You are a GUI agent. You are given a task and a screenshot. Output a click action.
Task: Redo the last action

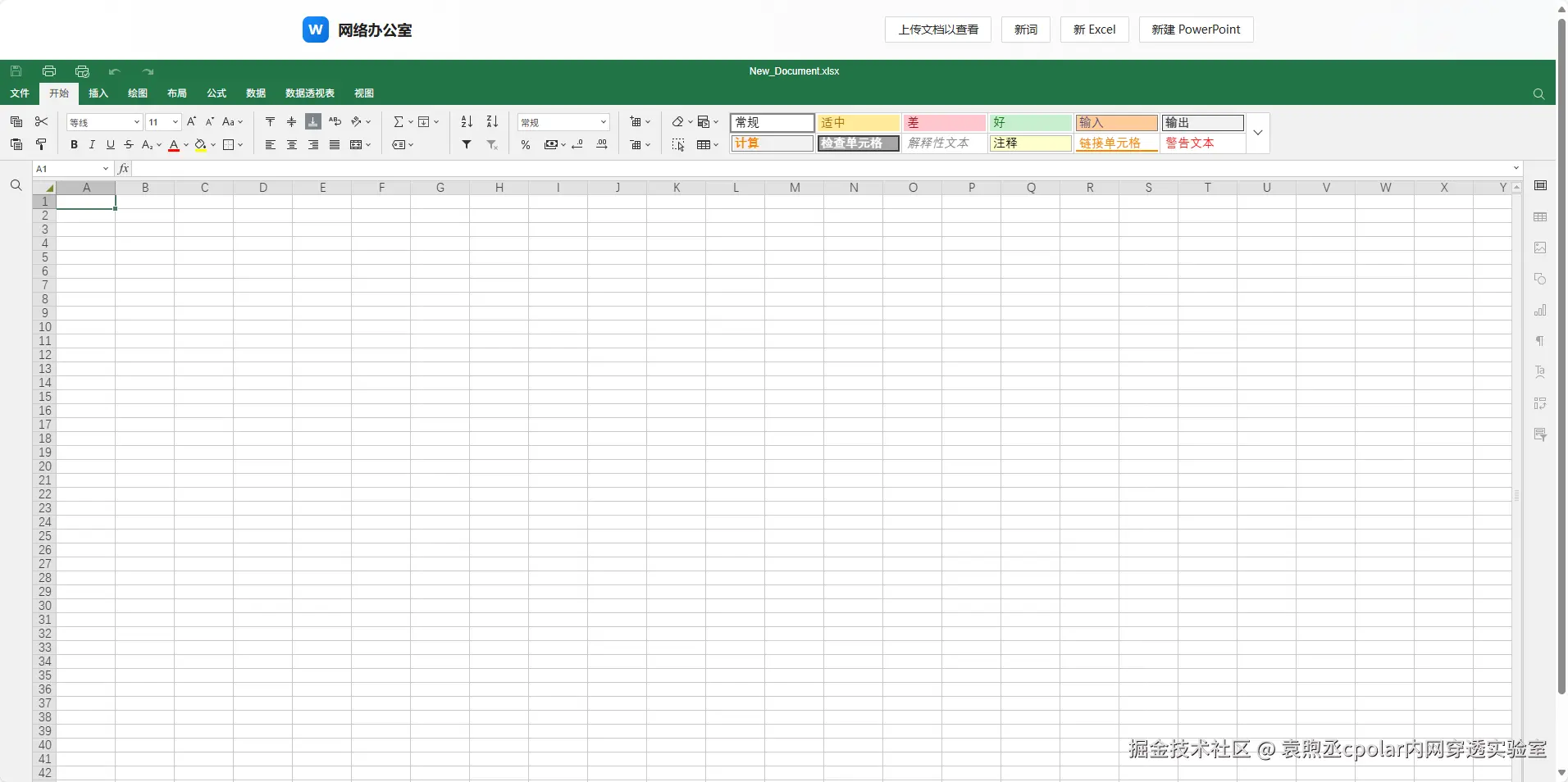point(148,71)
